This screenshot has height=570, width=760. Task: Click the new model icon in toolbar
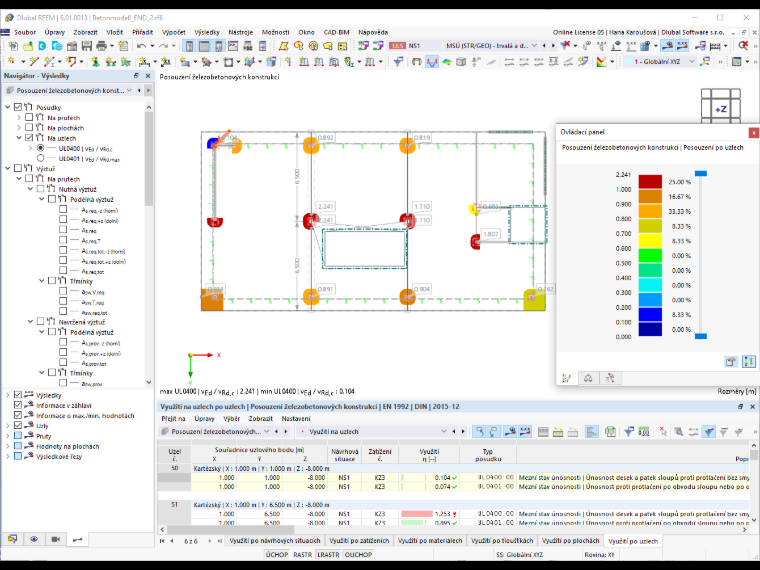coord(13,46)
